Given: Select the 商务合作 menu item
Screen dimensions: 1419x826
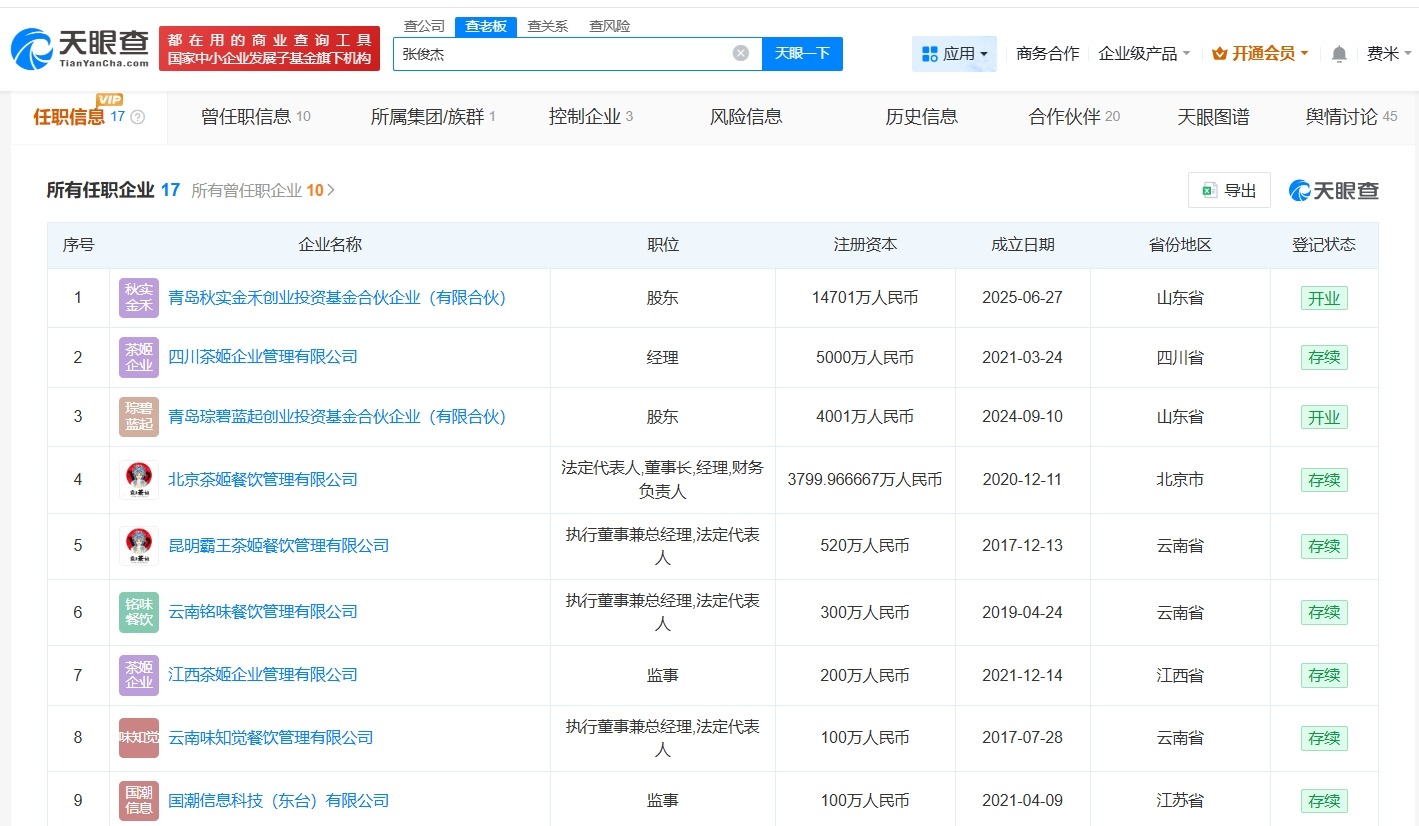Looking at the screenshot, I should (x=1047, y=54).
